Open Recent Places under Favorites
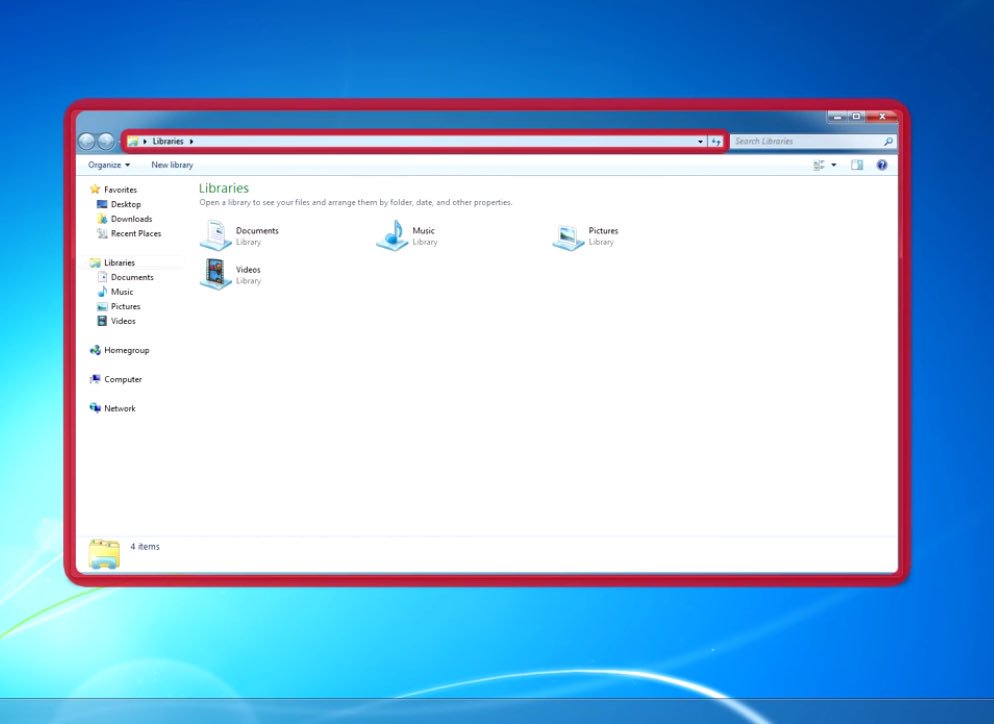This screenshot has width=994, height=724. click(136, 233)
